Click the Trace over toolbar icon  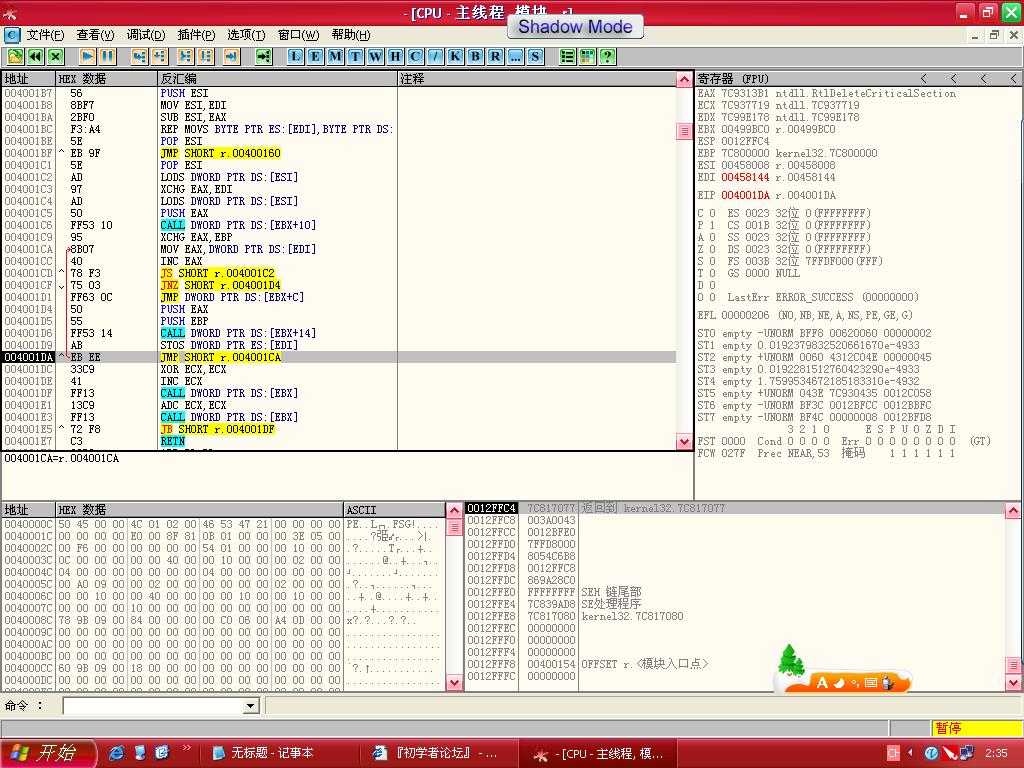point(206,56)
